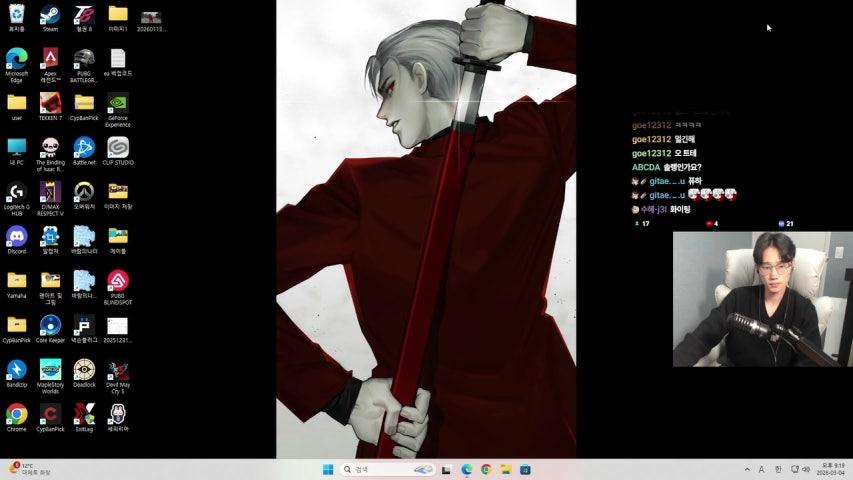Open the Steam desktop shortcut

click(x=50, y=15)
